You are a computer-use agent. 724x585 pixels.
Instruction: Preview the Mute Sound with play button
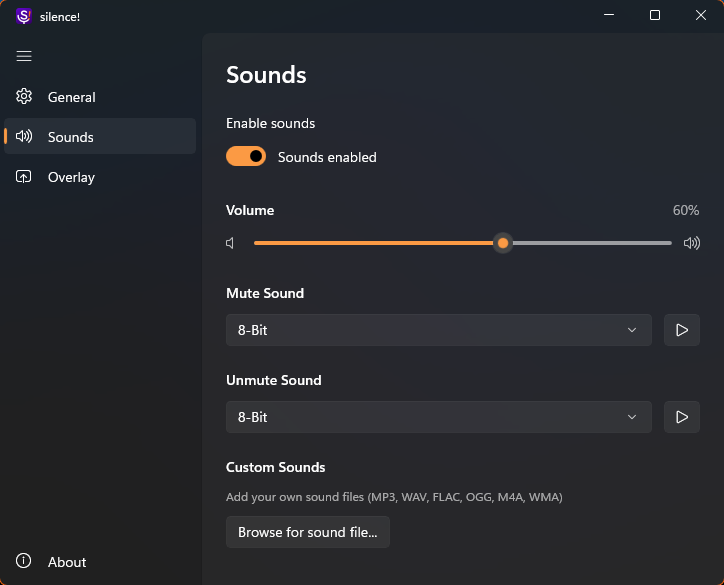(x=682, y=330)
